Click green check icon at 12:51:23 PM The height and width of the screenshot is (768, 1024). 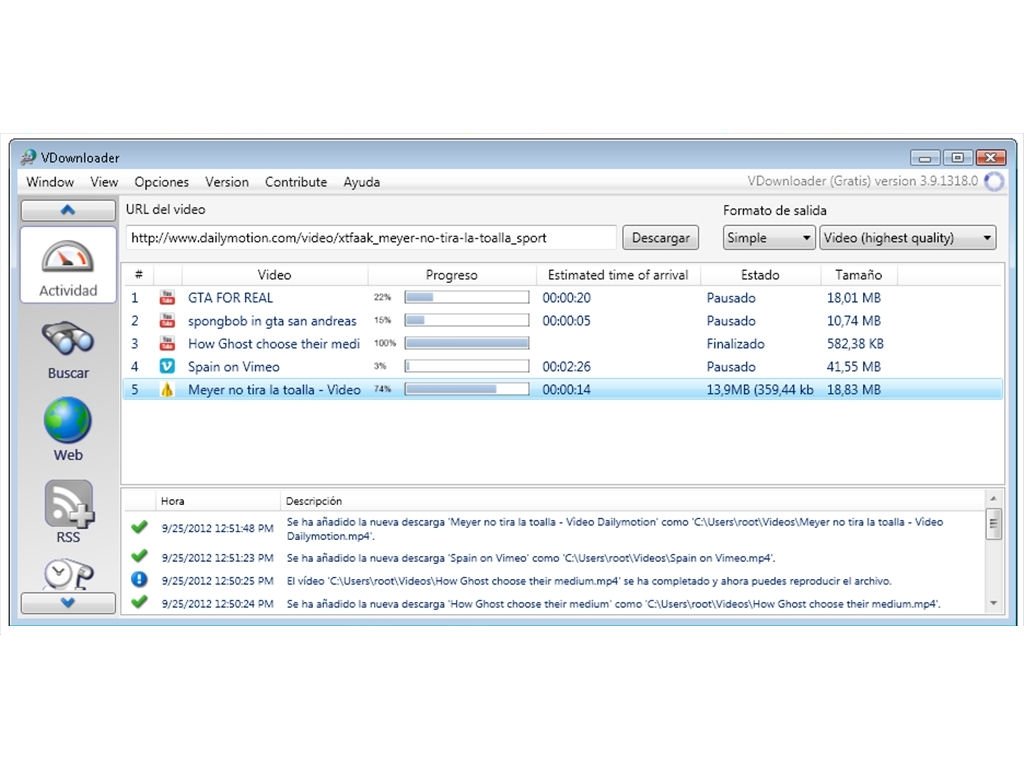139,556
